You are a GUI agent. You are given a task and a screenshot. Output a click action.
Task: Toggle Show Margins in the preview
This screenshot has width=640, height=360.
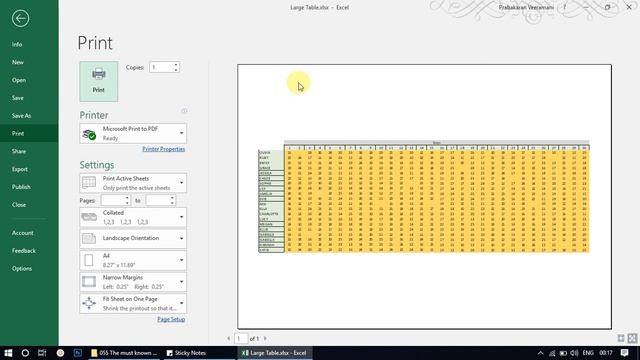click(621, 338)
